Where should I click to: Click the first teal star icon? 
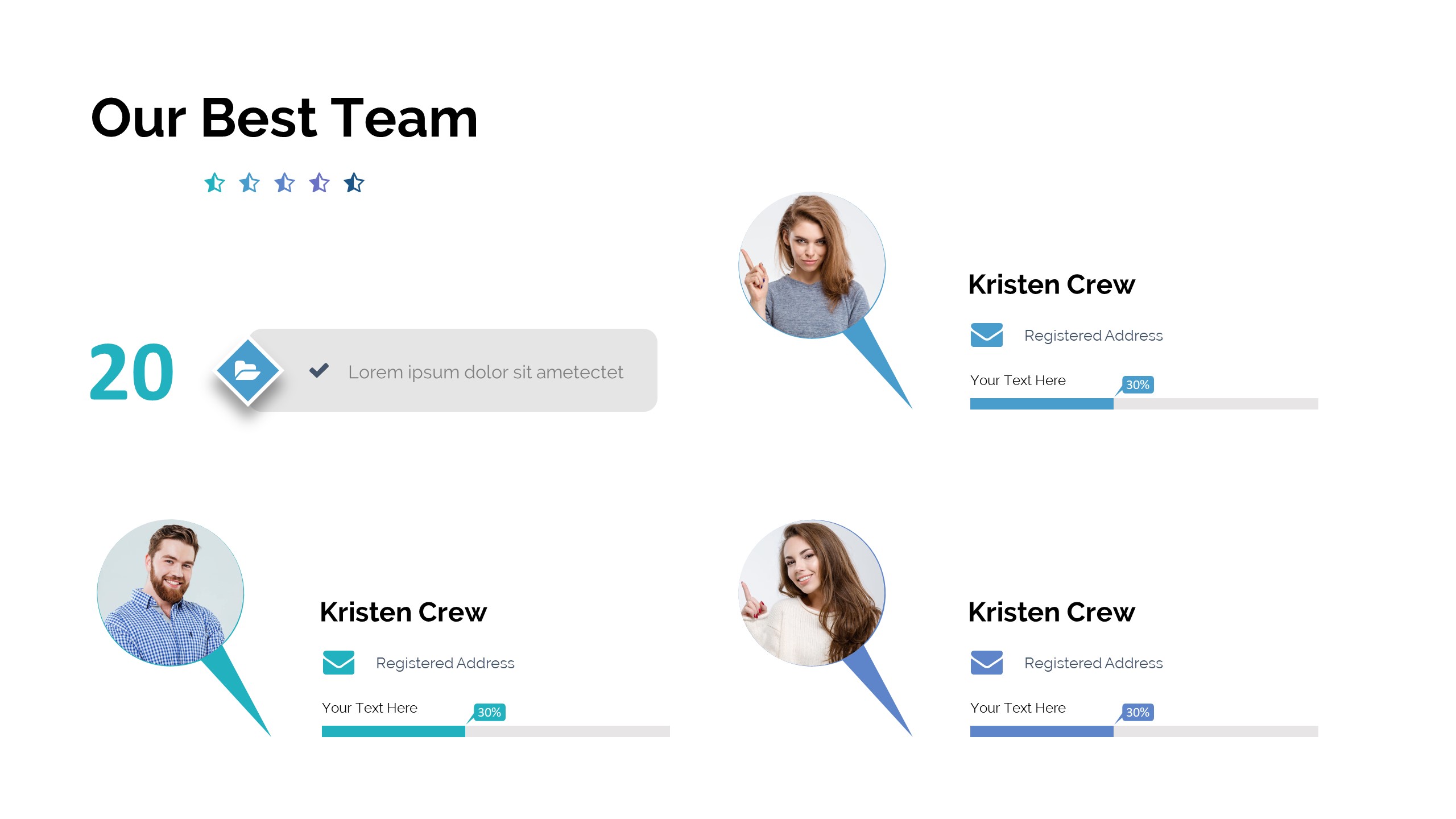click(x=214, y=183)
